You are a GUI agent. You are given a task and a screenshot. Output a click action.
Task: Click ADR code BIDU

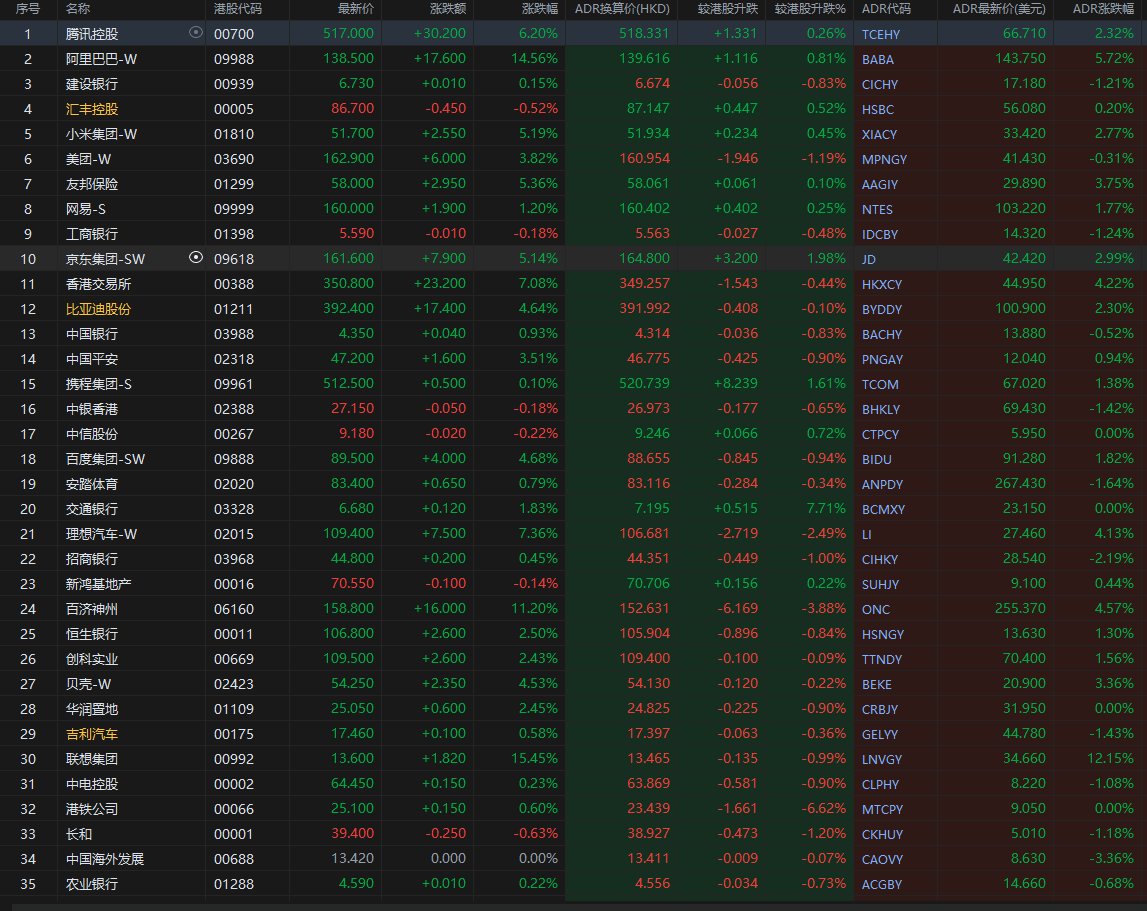point(876,459)
